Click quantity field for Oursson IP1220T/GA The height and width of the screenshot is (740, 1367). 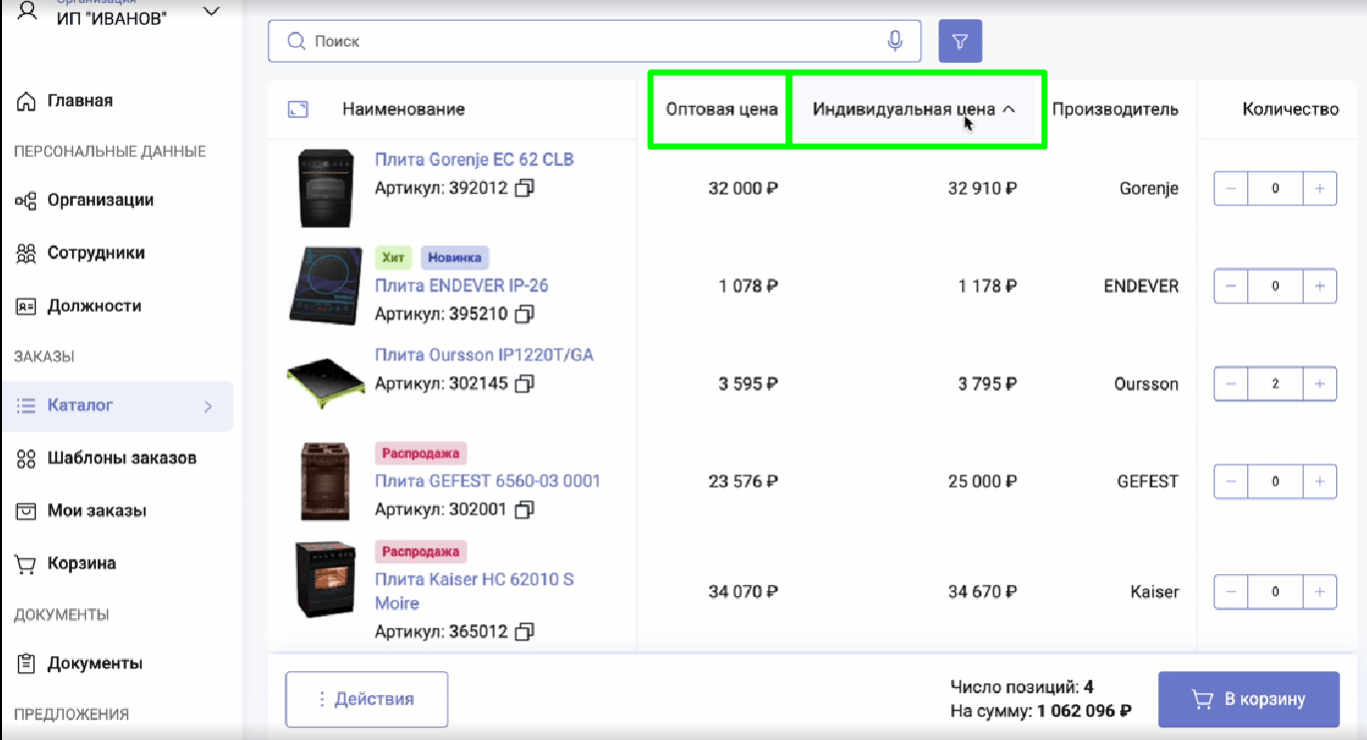(1275, 384)
